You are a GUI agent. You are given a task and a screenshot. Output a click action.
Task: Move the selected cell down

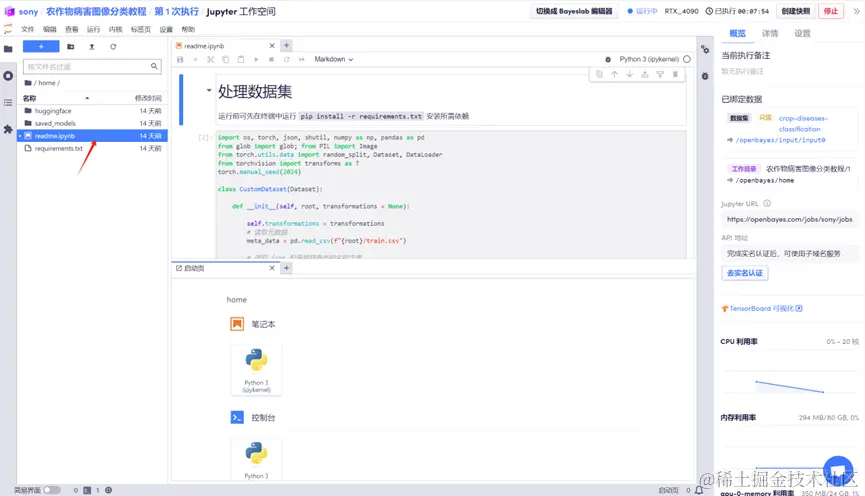click(629, 74)
